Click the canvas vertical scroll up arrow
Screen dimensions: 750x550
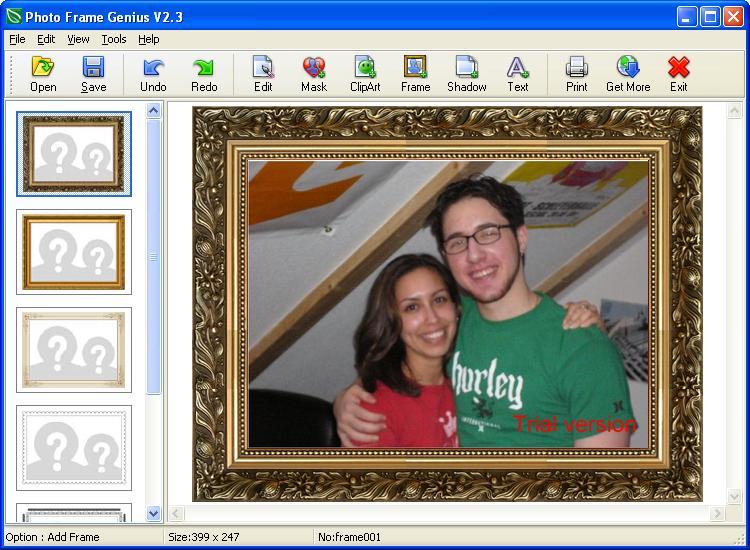coord(734,111)
